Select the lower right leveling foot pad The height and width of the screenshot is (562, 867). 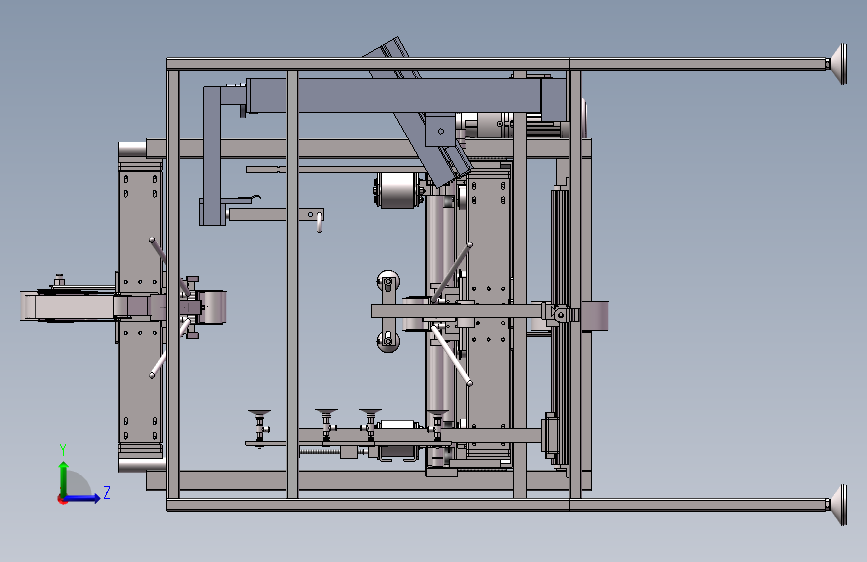tap(838, 505)
